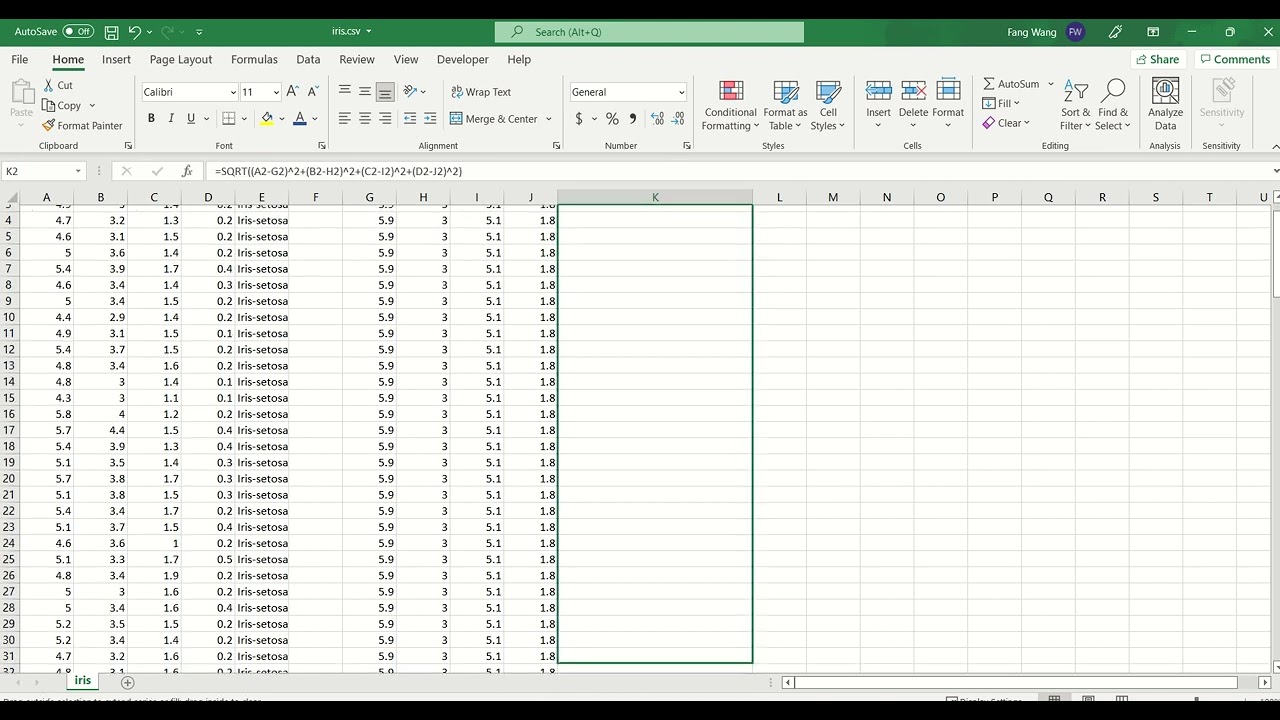Click in the Name Box showing K2

[x=38, y=171]
